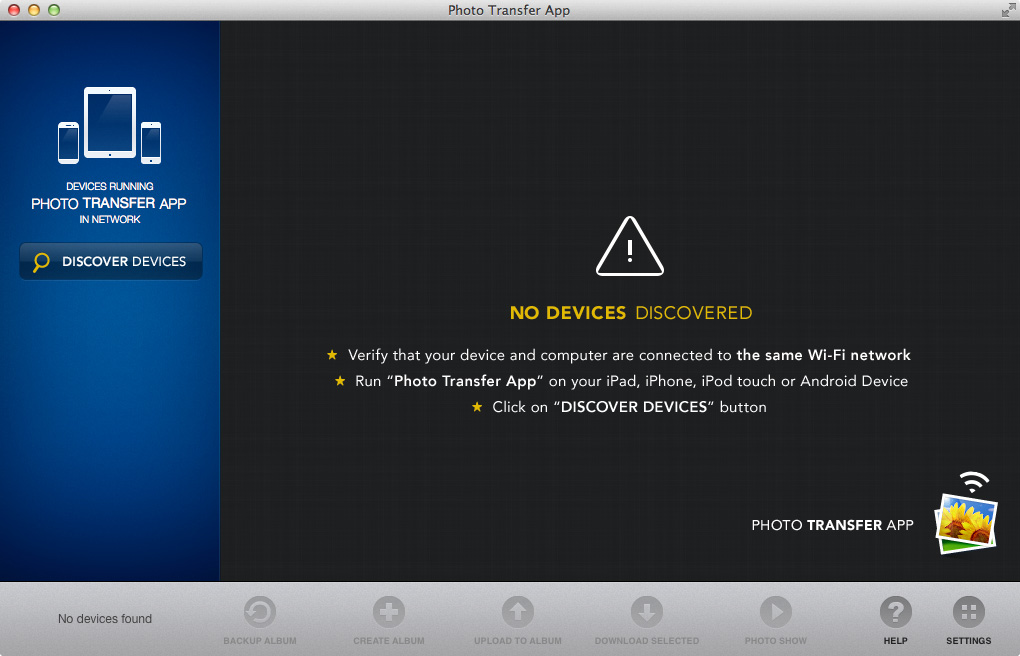Click the Create Album plus icon
The width and height of the screenshot is (1020, 656).
coord(388,612)
